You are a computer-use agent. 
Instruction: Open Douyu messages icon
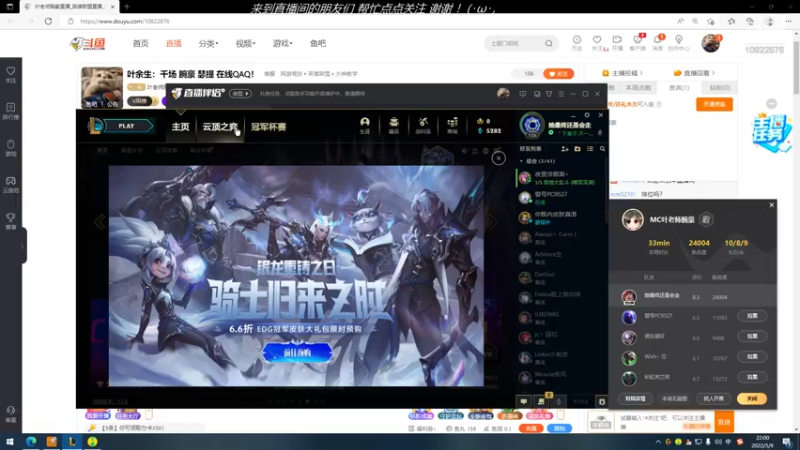(x=658, y=43)
